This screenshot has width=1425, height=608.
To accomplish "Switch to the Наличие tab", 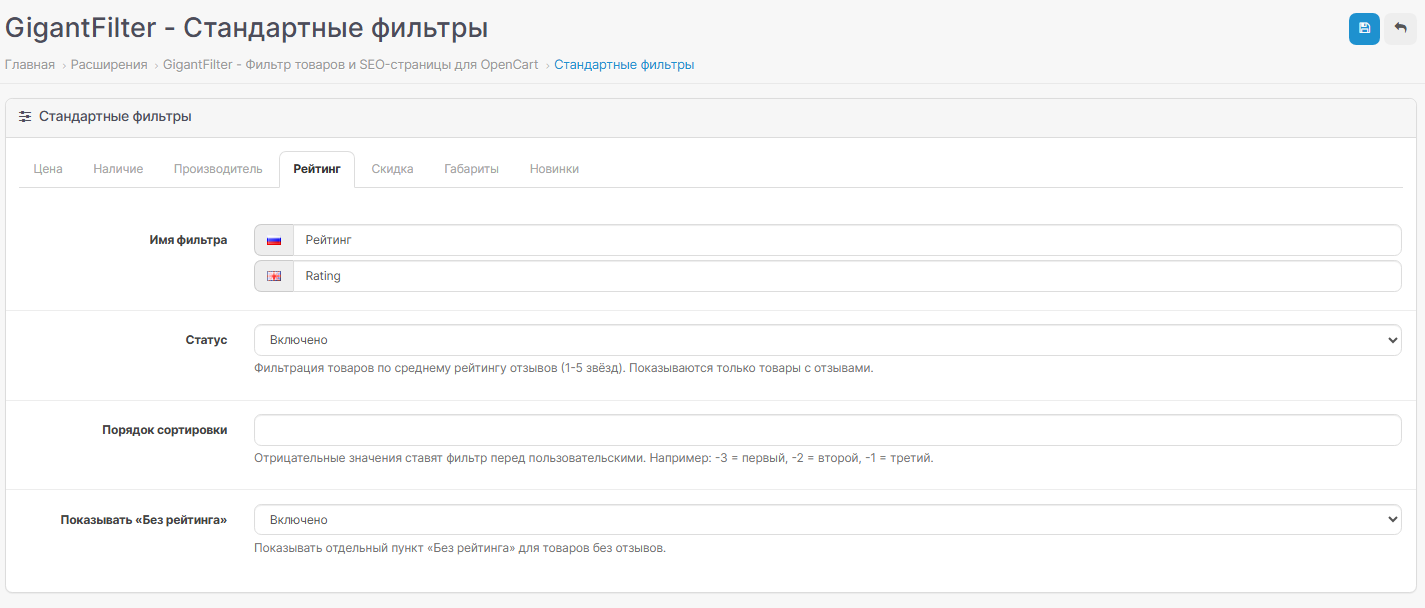I will click(x=118, y=169).
